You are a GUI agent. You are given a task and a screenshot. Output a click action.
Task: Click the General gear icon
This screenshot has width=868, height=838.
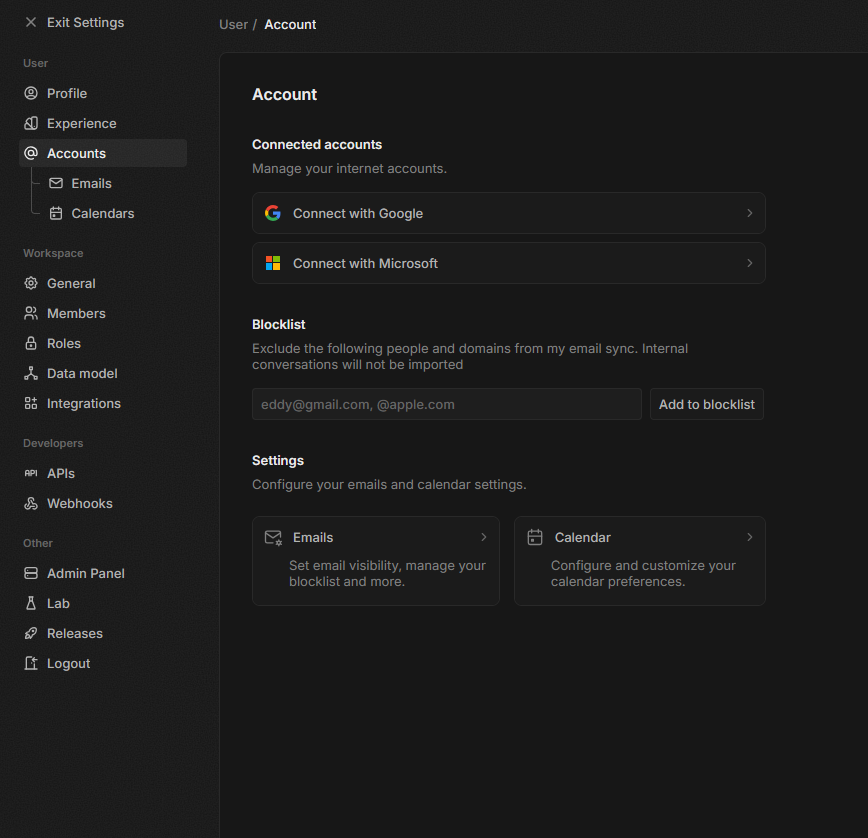click(x=31, y=283)
